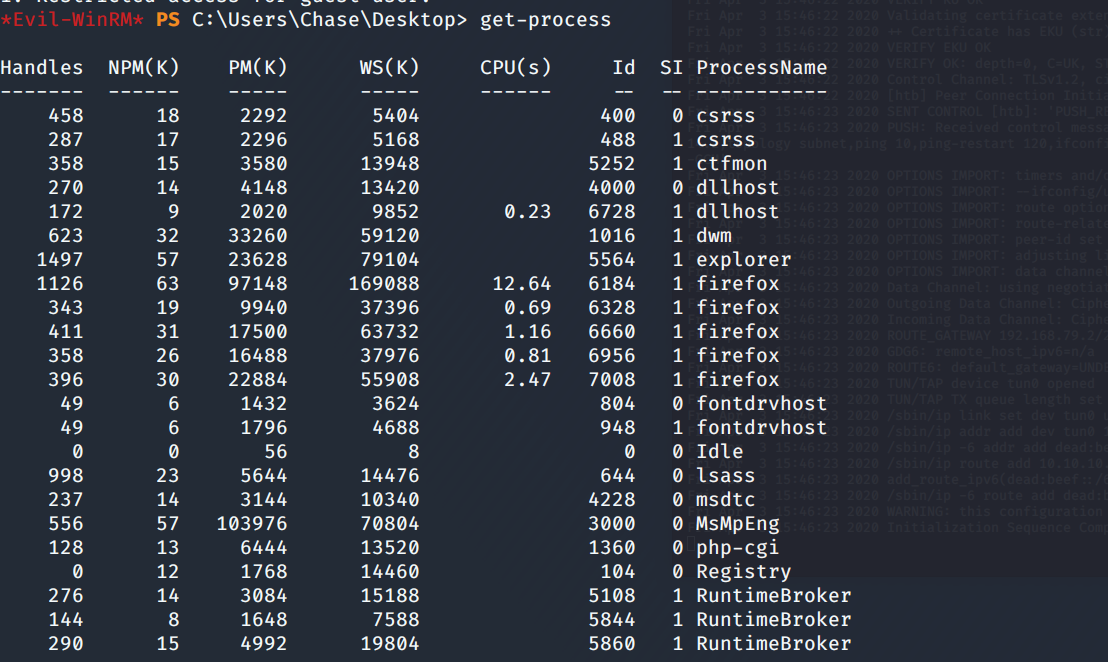The width and height of the screenshot is (1108, 662).
Task: Click the msdtc process name
Action: [x=726, y=500]
